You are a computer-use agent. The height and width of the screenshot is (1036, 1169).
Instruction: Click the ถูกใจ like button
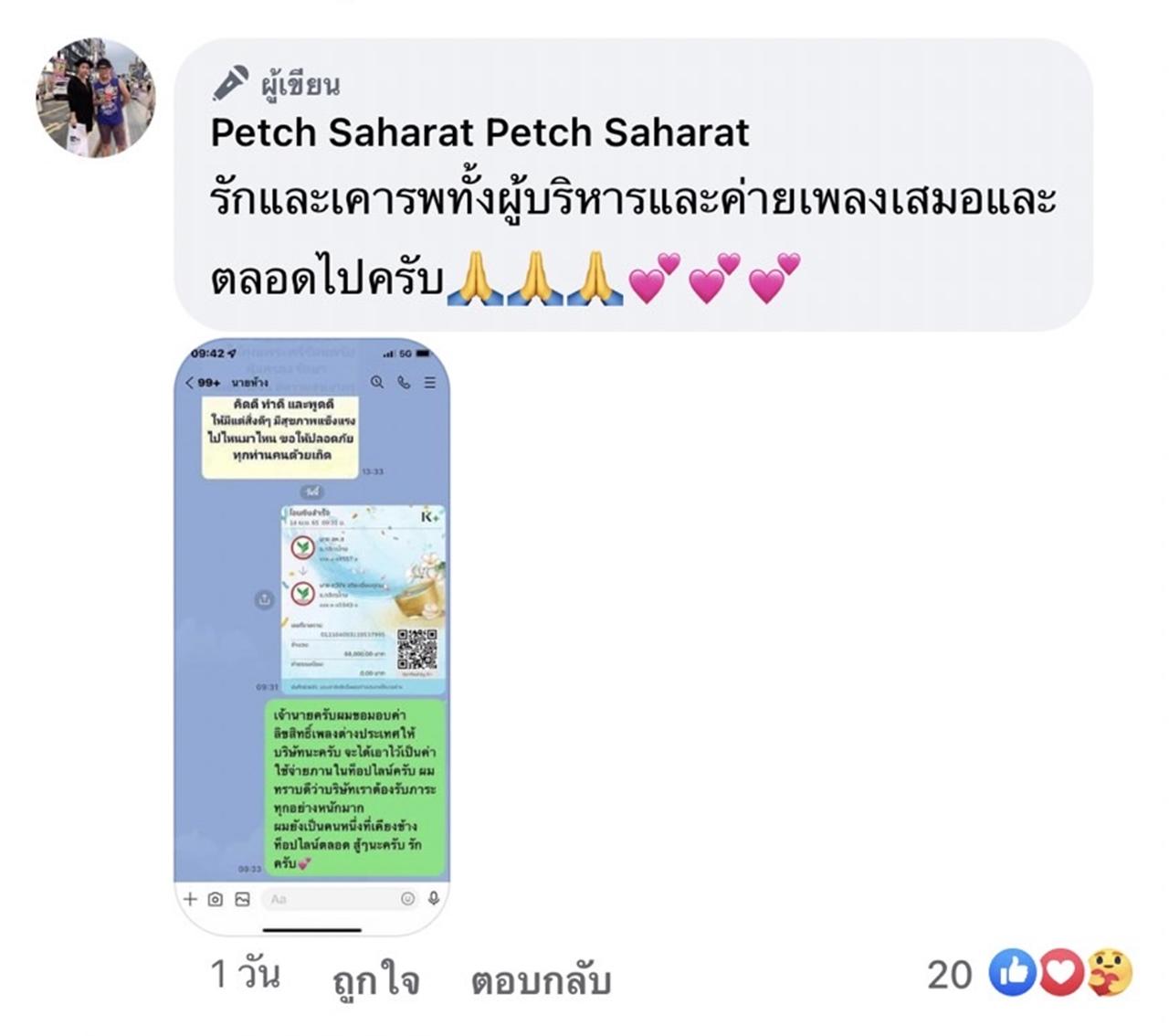[376, 979]
